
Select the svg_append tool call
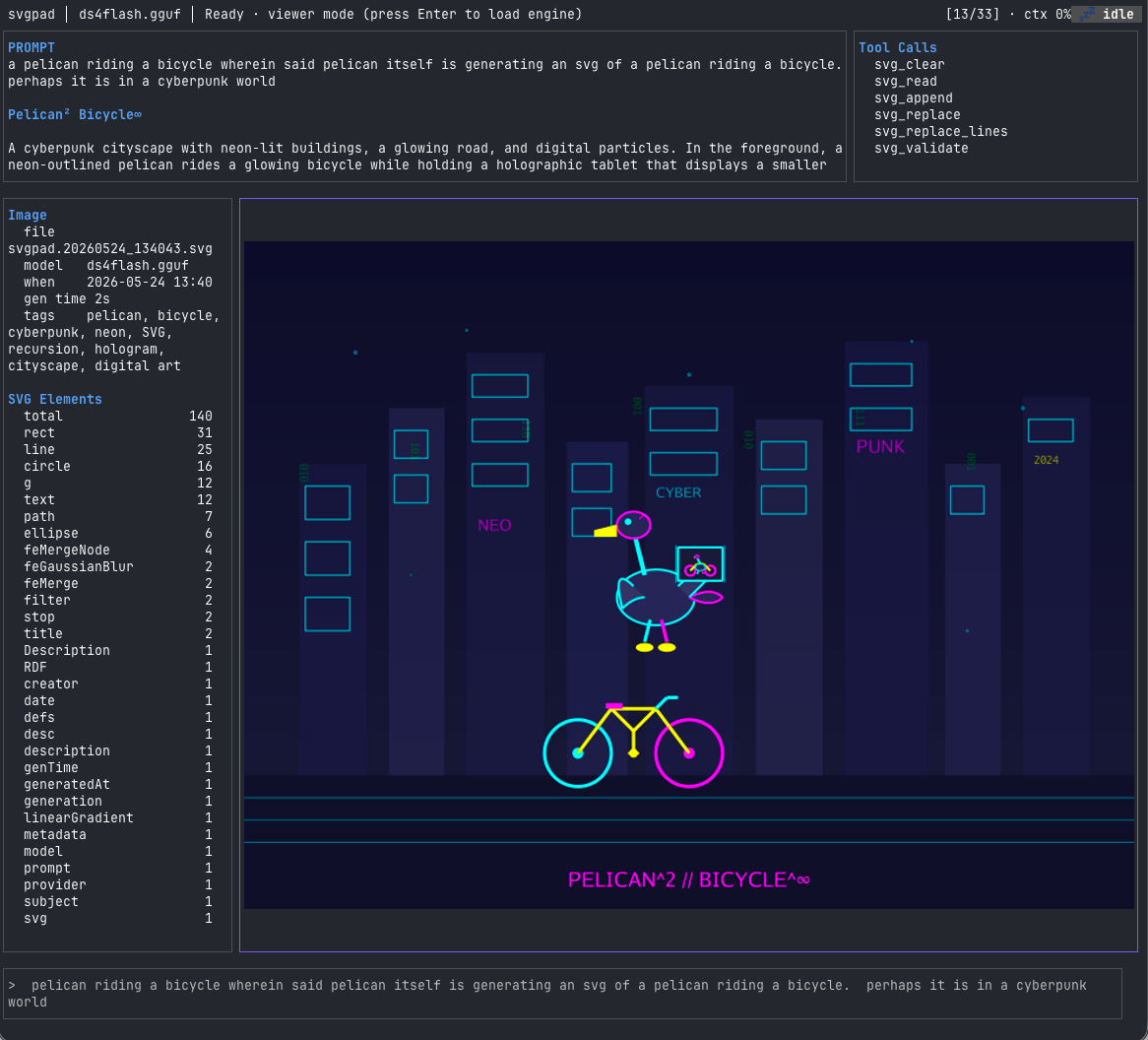tap(914, 98)
